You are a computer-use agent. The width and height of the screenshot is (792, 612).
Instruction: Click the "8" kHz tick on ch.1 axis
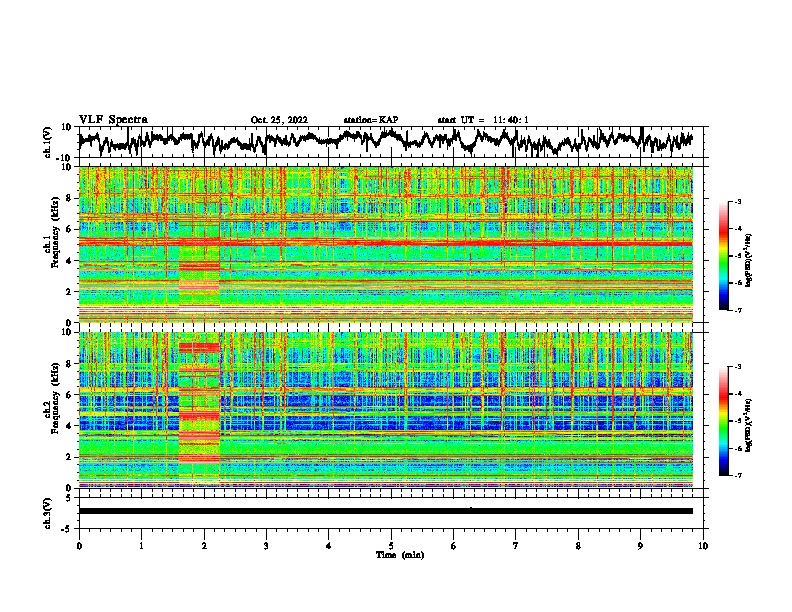(x=70, y=198)
